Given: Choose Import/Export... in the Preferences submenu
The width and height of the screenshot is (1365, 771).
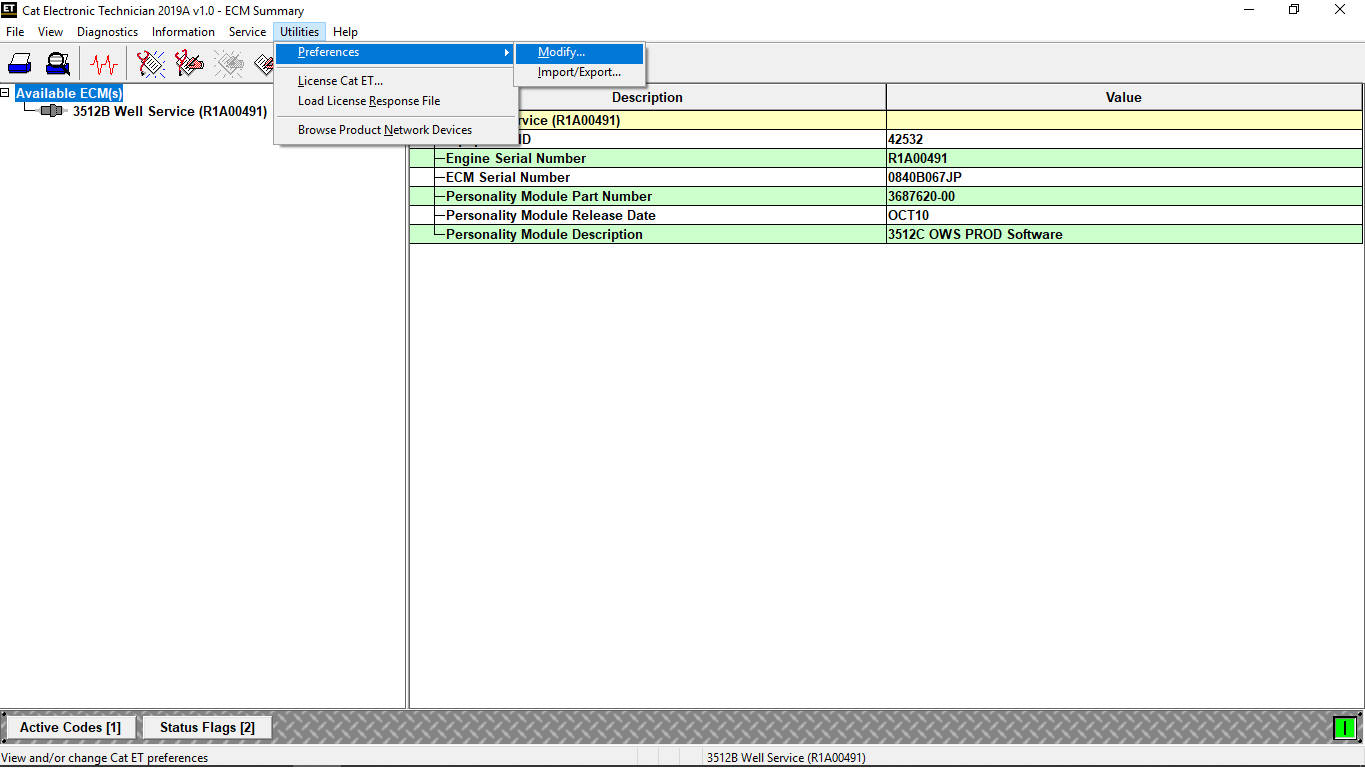Looking at the screenshot, I should click(x=579, y=72).
